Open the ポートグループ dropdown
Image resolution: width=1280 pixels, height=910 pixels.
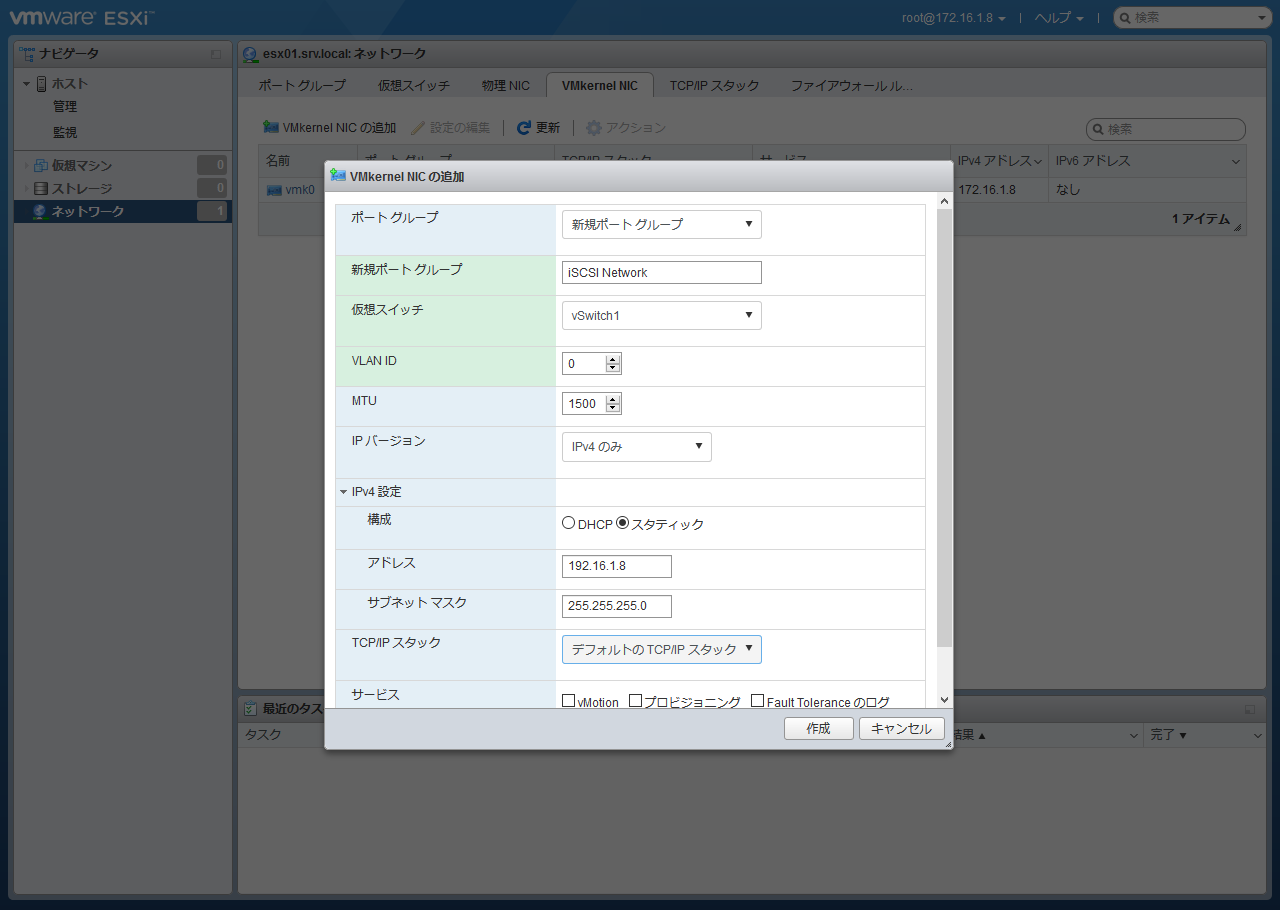[x=662, y=224]
